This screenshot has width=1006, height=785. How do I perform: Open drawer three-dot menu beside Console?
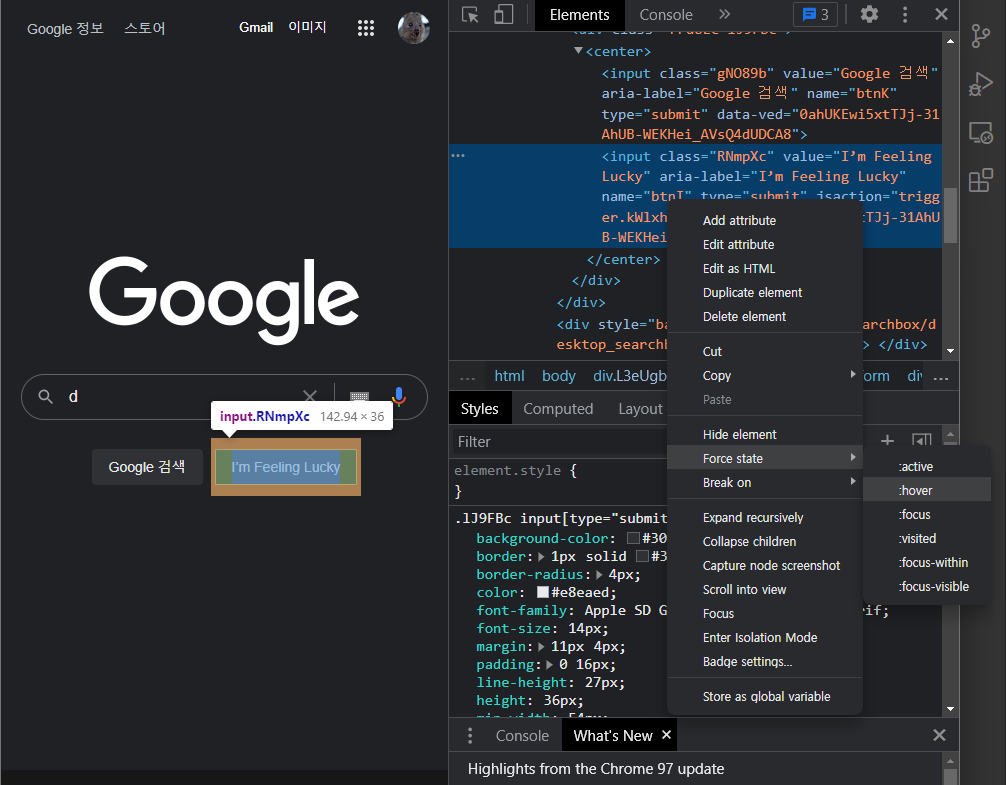tap(470, 736)
